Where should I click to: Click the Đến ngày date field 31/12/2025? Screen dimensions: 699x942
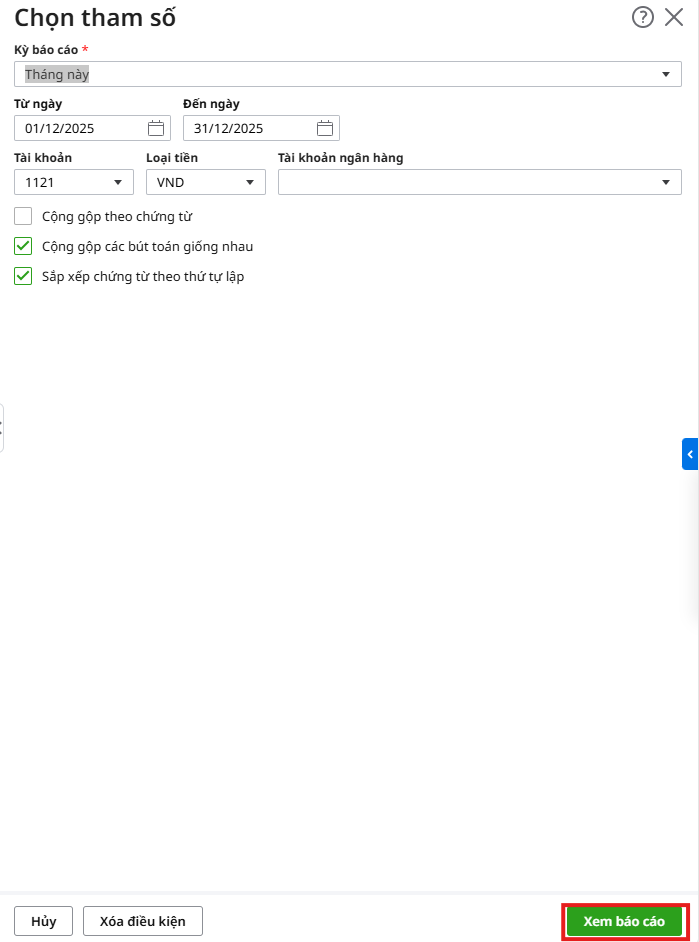tap(250, 128)
